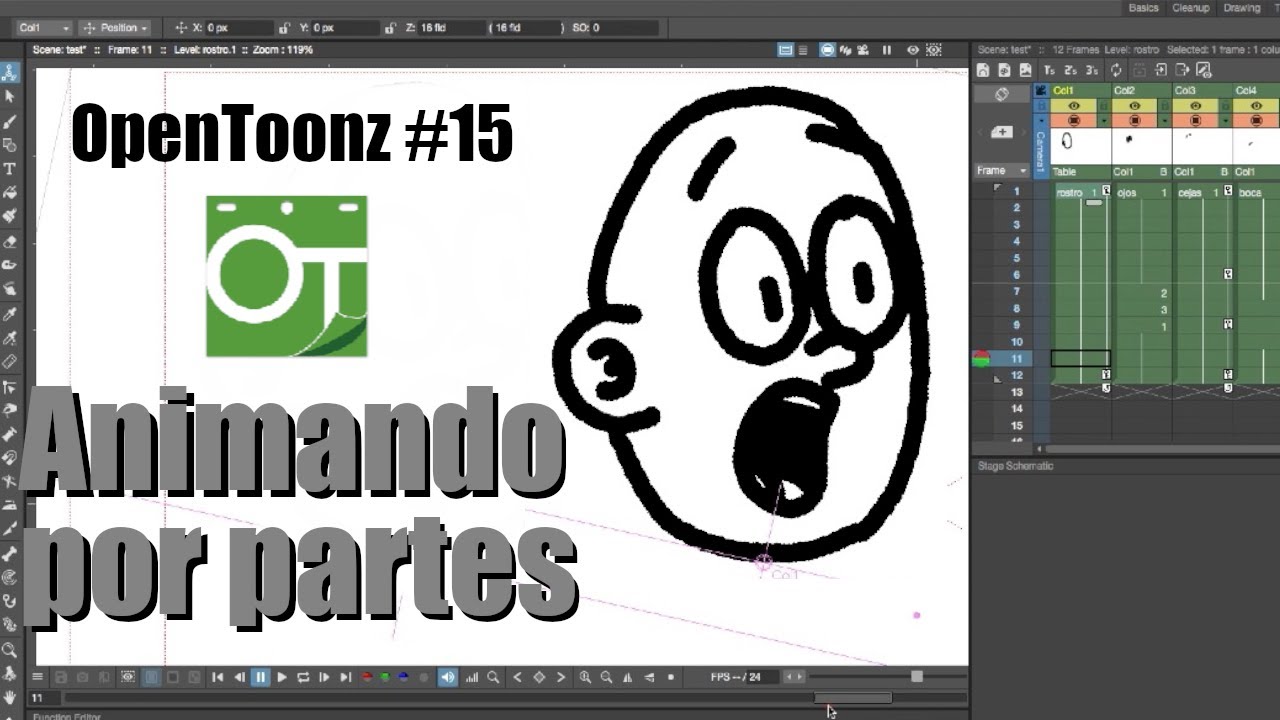Open the Col1 column selector dropdown

(x=44, y=28)
